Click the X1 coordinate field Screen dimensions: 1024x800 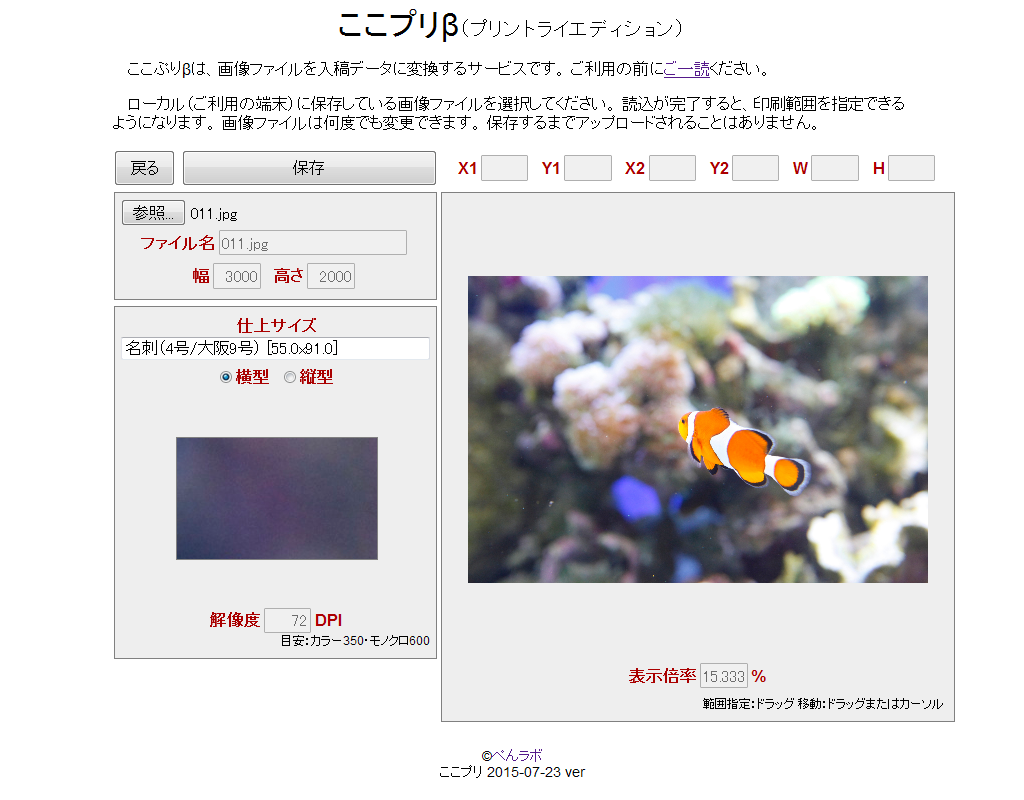(x=504, y=168)
